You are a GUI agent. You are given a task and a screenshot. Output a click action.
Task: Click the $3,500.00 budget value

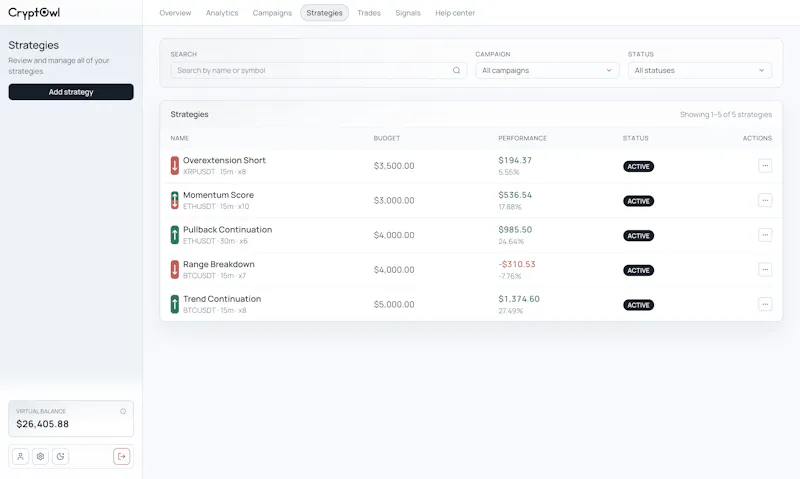[394, 166]
